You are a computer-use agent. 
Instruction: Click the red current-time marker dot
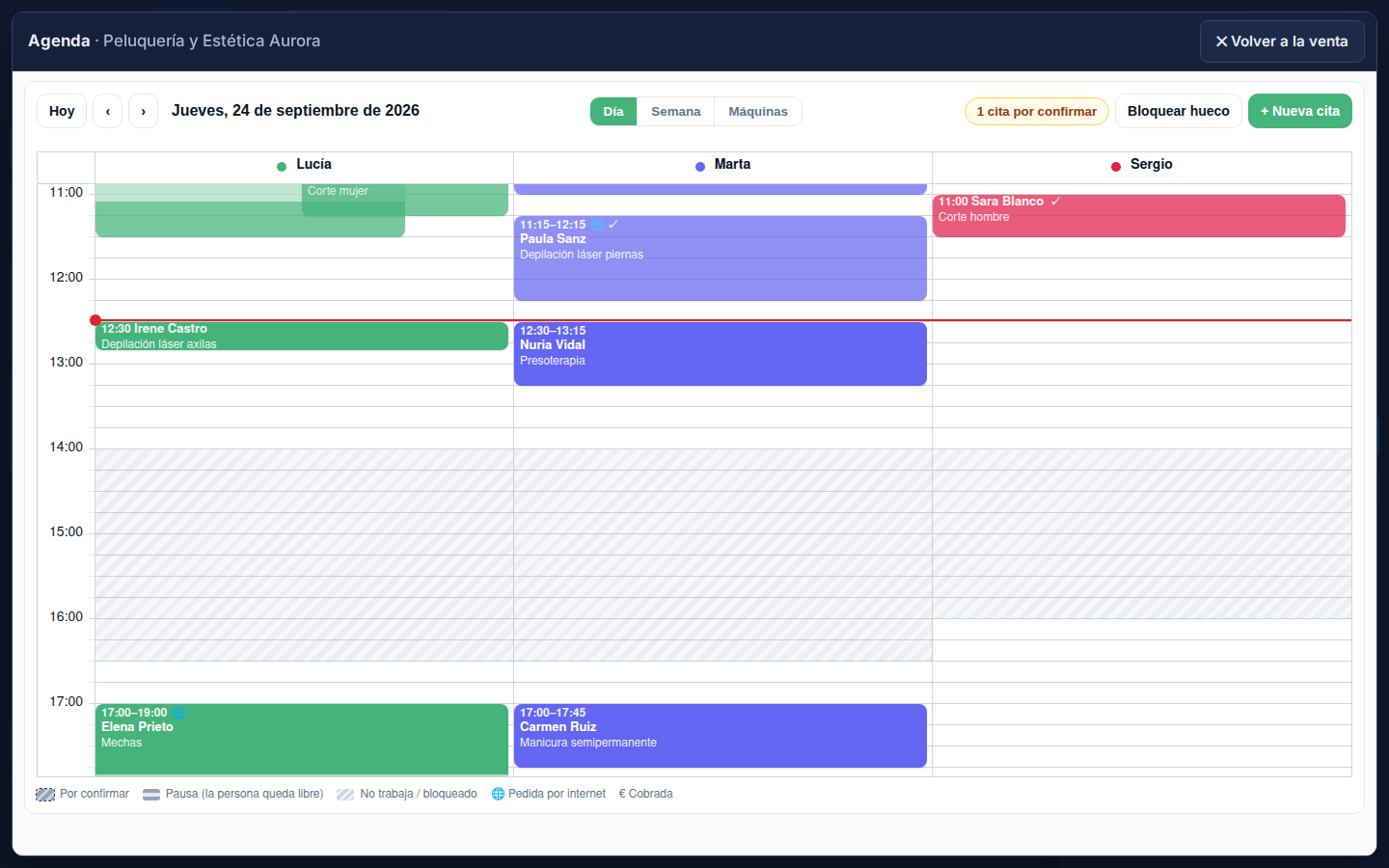tap(95, 320)
